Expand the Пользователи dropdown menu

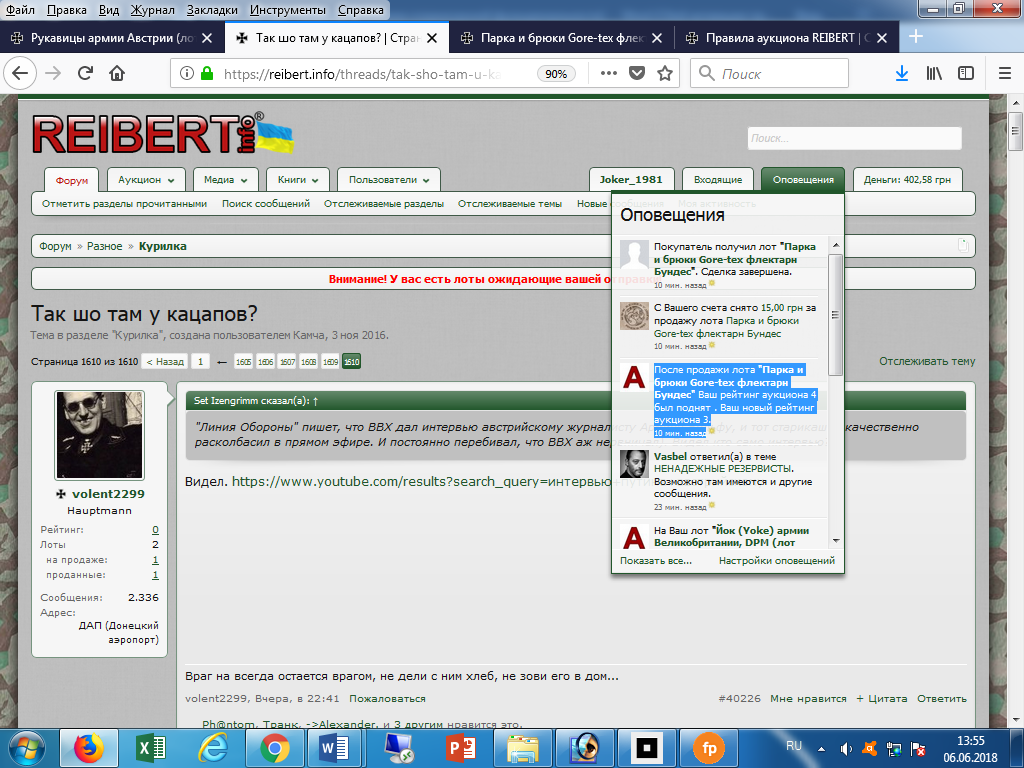(388, 180)
